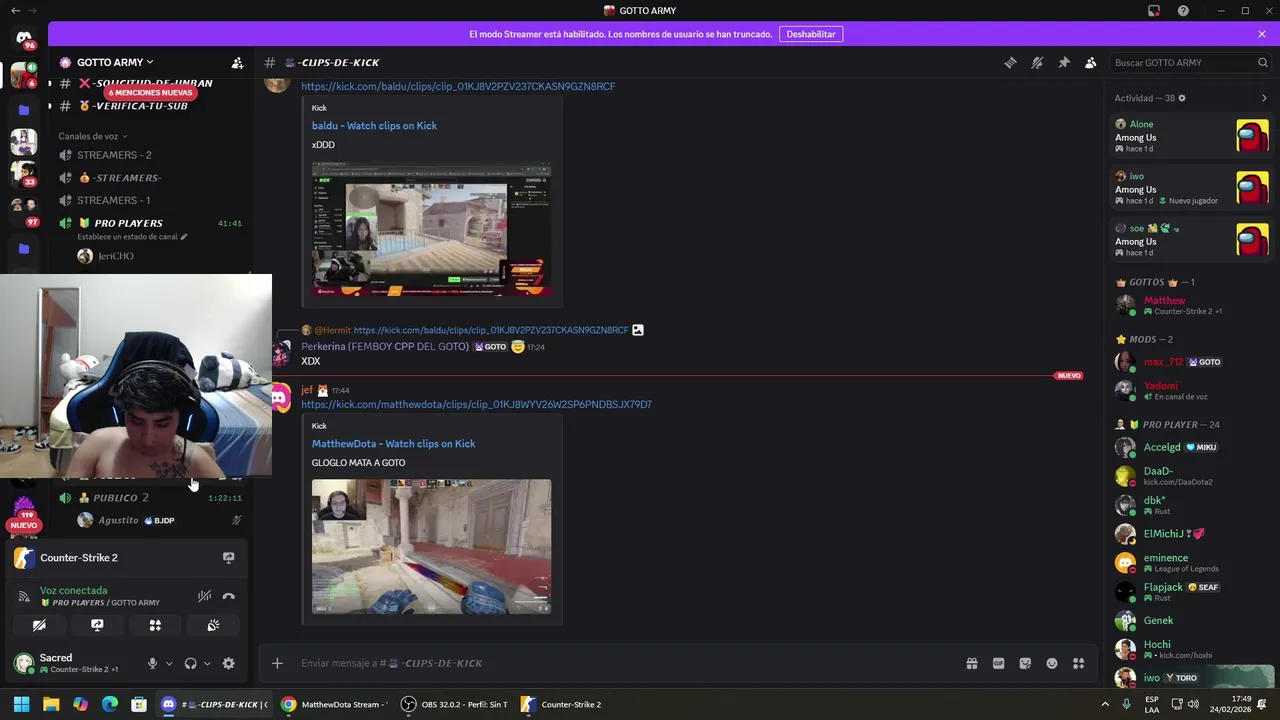Focus the Buscar GOTTO ARMY search box
Image resolution: width=1280 pixels, height=720 pixels.
(x=1190, y=62)
